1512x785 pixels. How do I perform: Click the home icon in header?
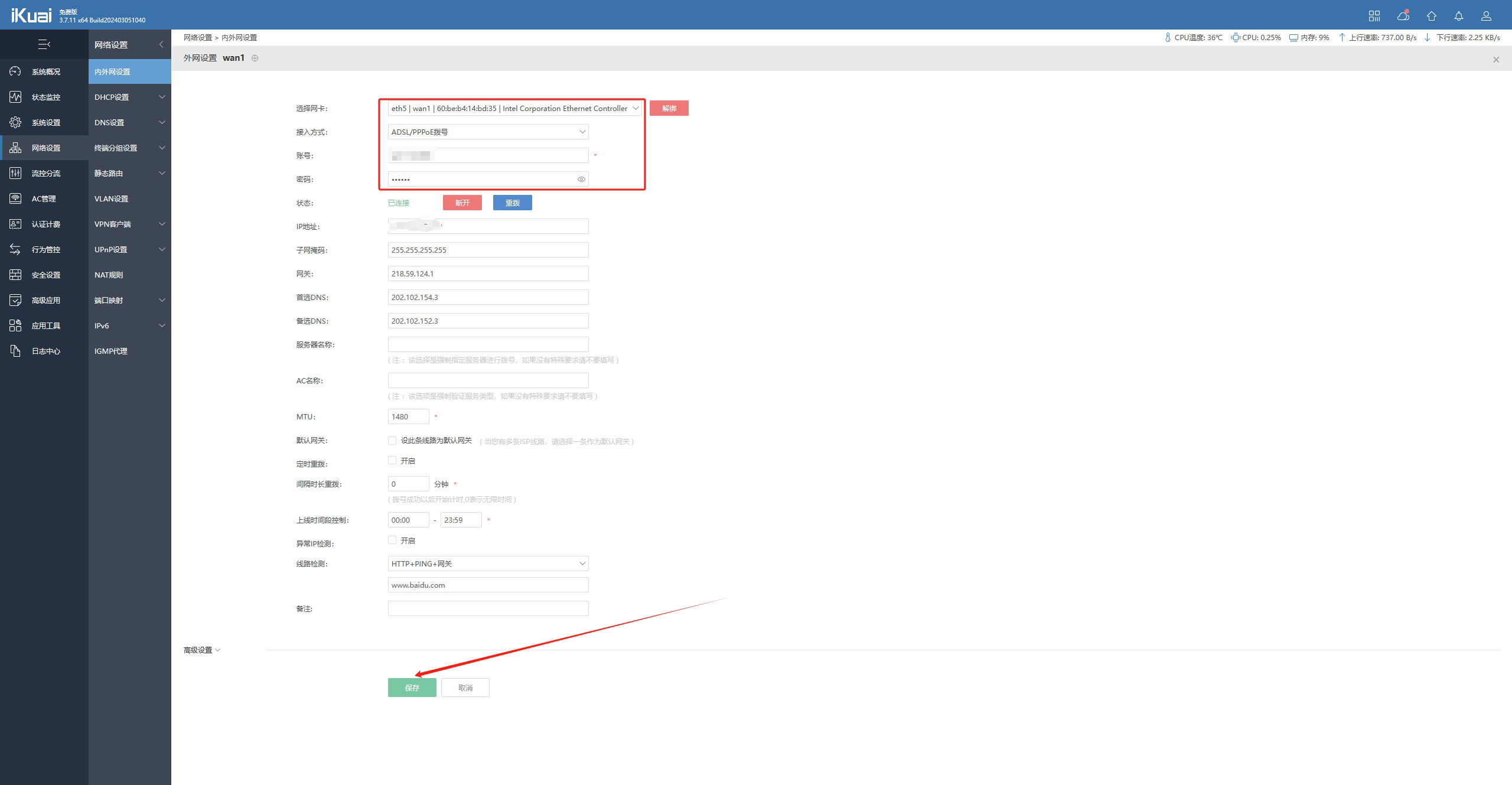click(x=1431, y=16)
